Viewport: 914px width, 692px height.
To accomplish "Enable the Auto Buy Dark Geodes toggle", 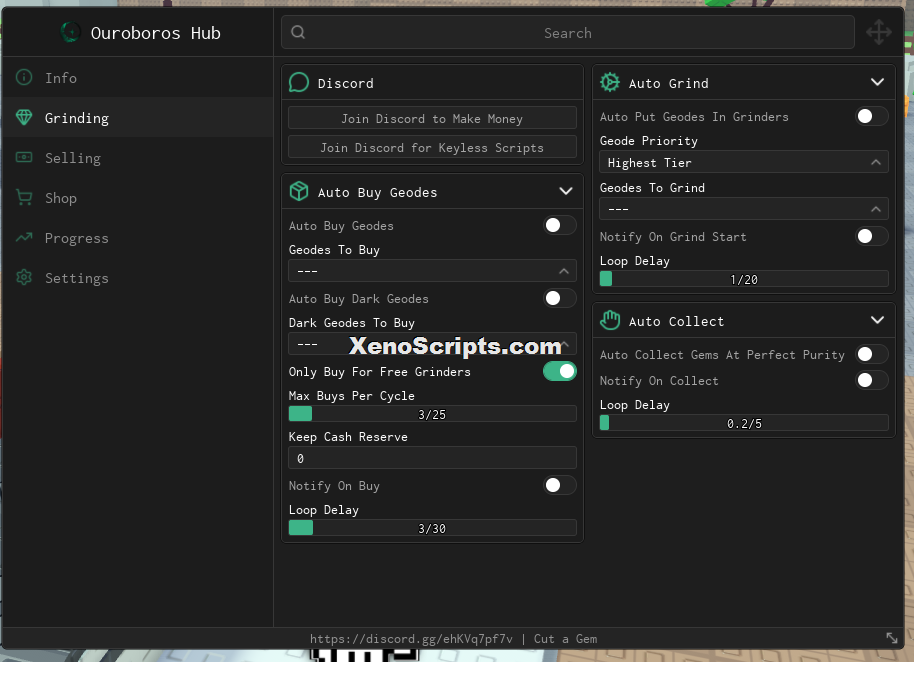I will [x=560, y=298].
